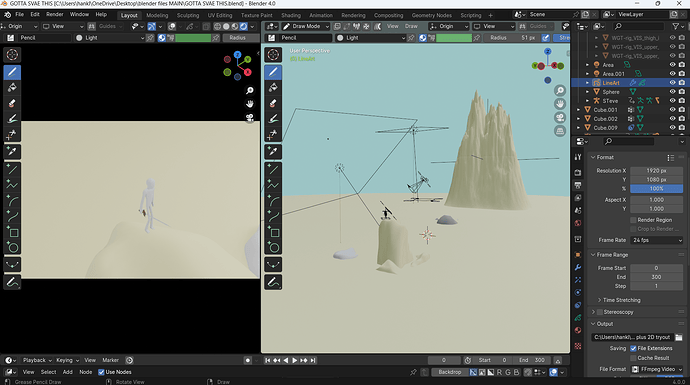The height and width of the screenshot is (385, 690).
Task: Select the Cursor tool in the right viewport
Action: click(273, 55)
